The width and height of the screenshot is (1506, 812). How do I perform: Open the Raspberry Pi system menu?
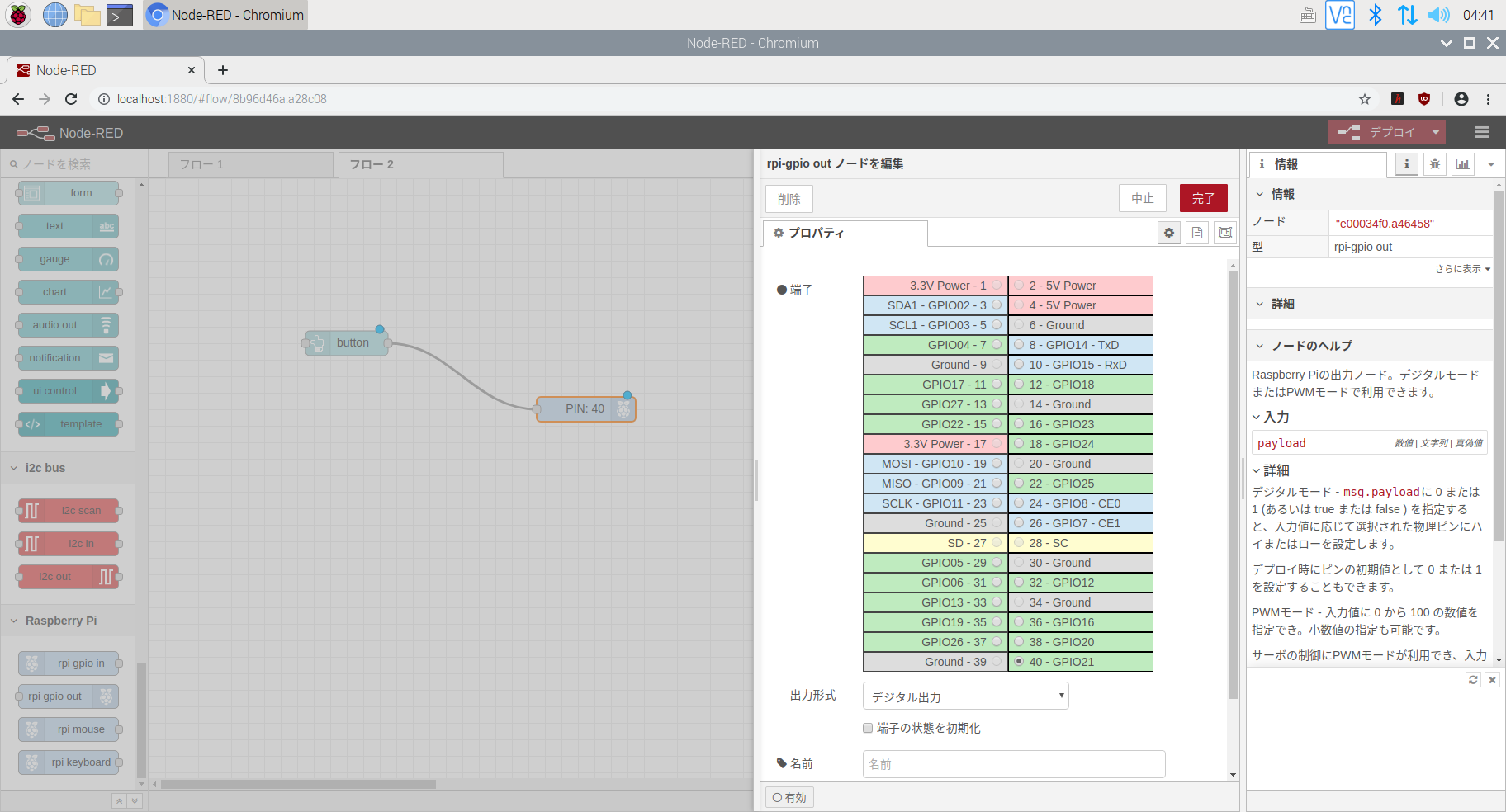tap(18, 15)
